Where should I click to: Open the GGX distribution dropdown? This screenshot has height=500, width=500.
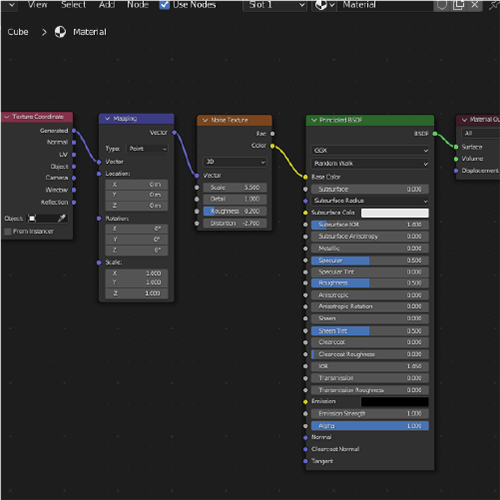tap(370, 151)
